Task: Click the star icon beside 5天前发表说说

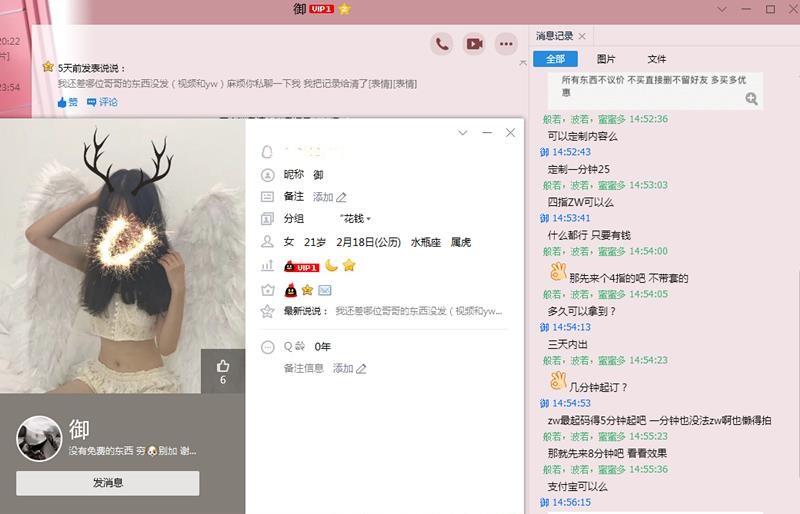Action: (48, 67)
